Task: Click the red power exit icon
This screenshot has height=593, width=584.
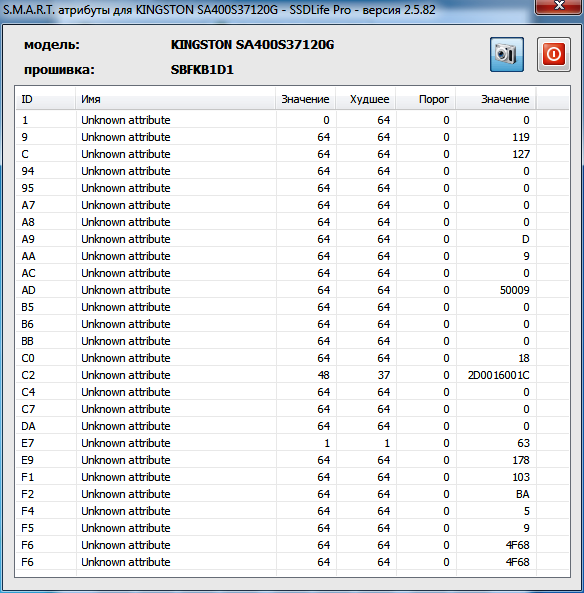Action: pyautogui.click(x=554, y=54)
